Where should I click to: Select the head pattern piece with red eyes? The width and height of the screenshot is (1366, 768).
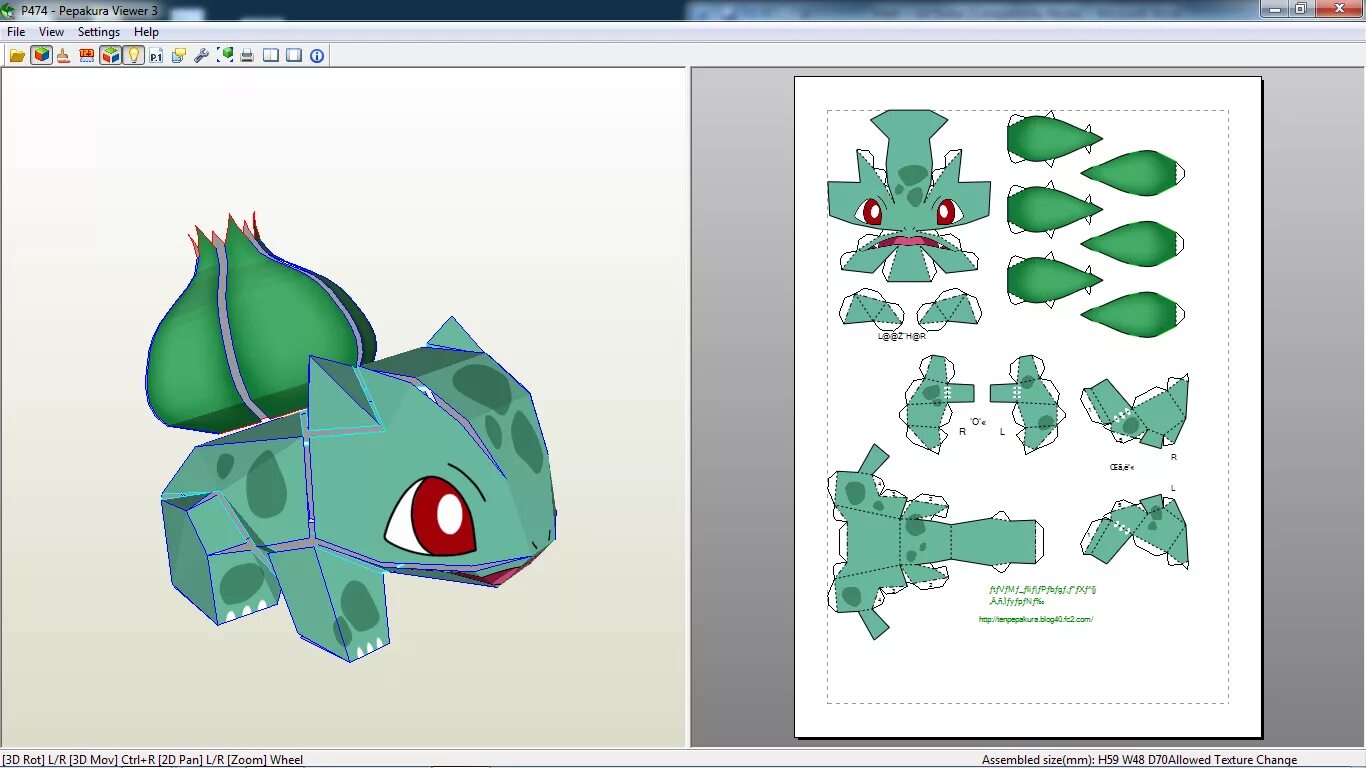908,195
